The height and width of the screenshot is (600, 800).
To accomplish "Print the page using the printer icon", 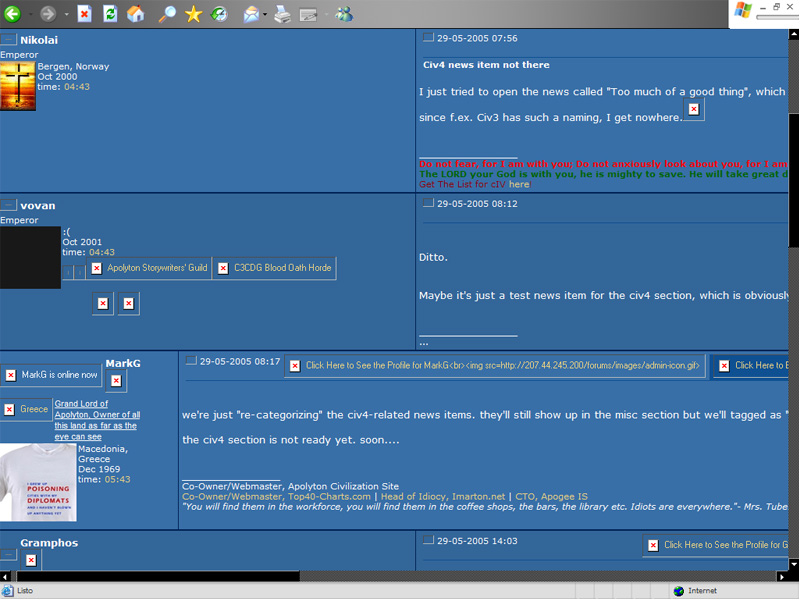I will click(282, 14).
